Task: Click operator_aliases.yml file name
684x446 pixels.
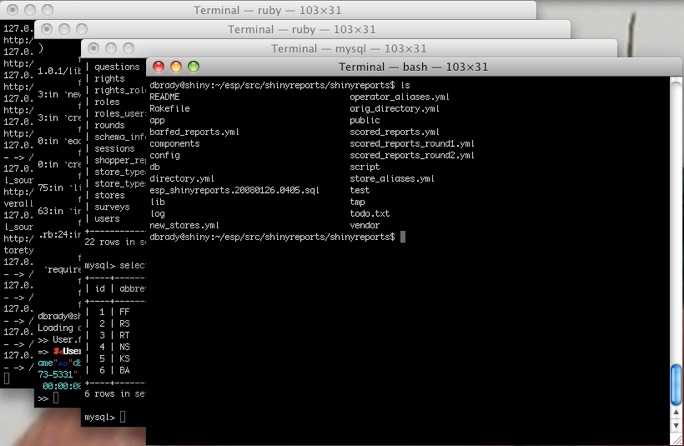Action: click(399, 97)
